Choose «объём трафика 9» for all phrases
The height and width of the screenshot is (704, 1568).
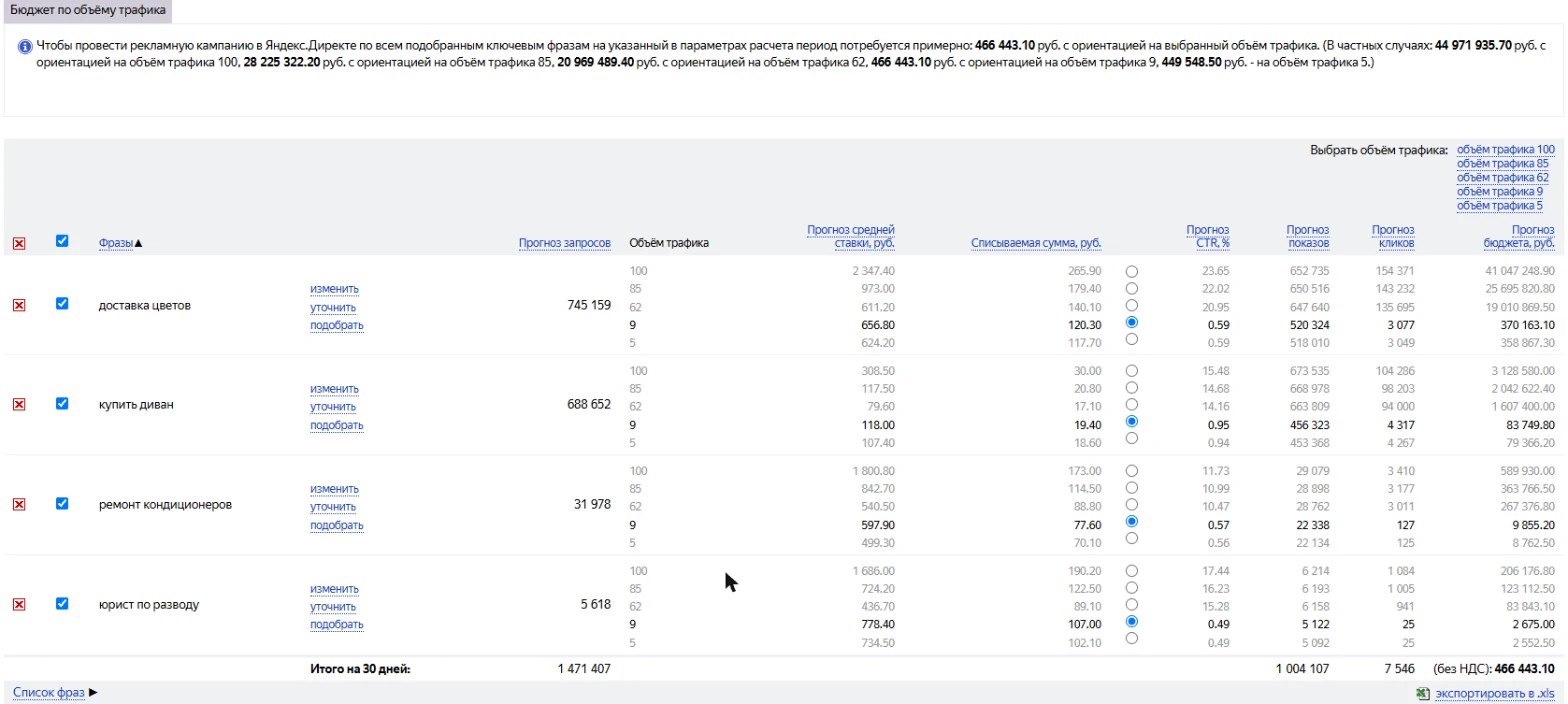click(1499, 191)
